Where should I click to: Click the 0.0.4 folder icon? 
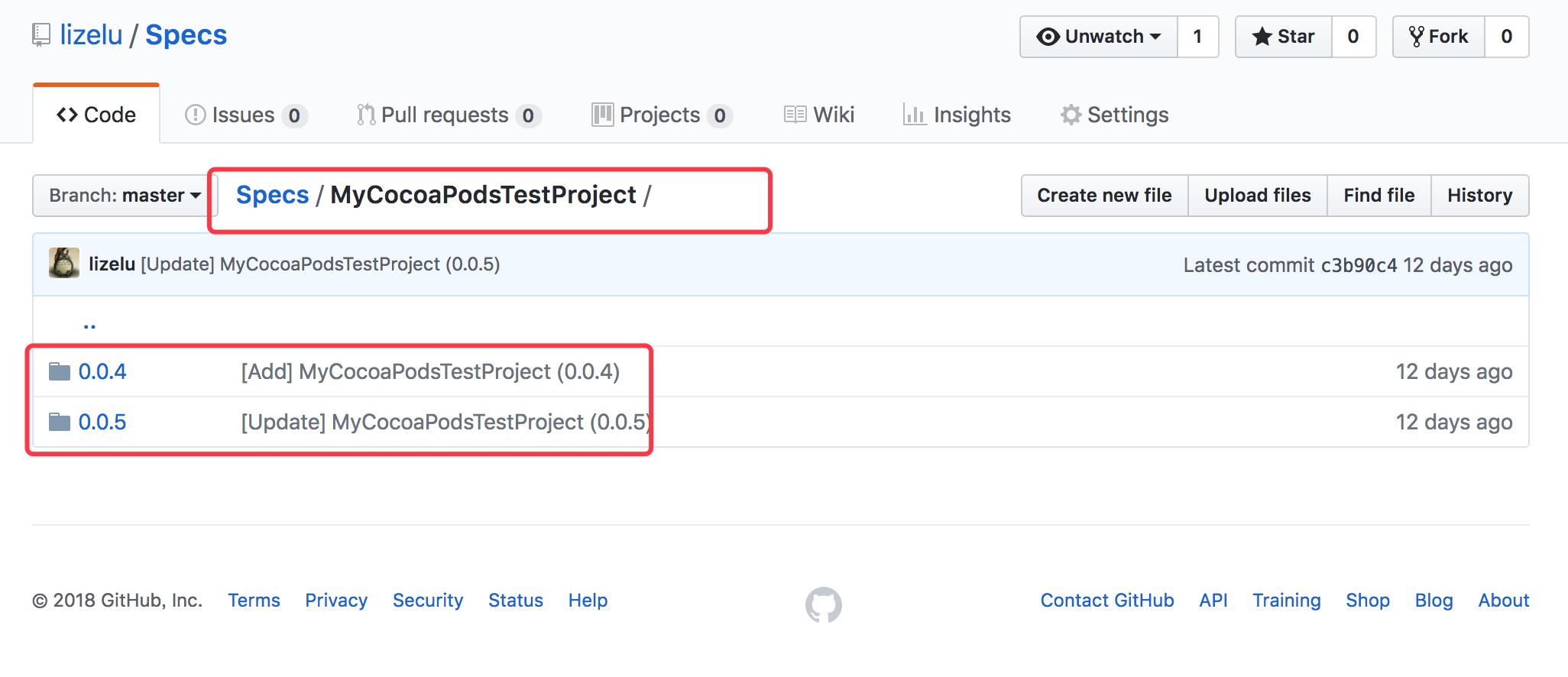pos(59,372)
